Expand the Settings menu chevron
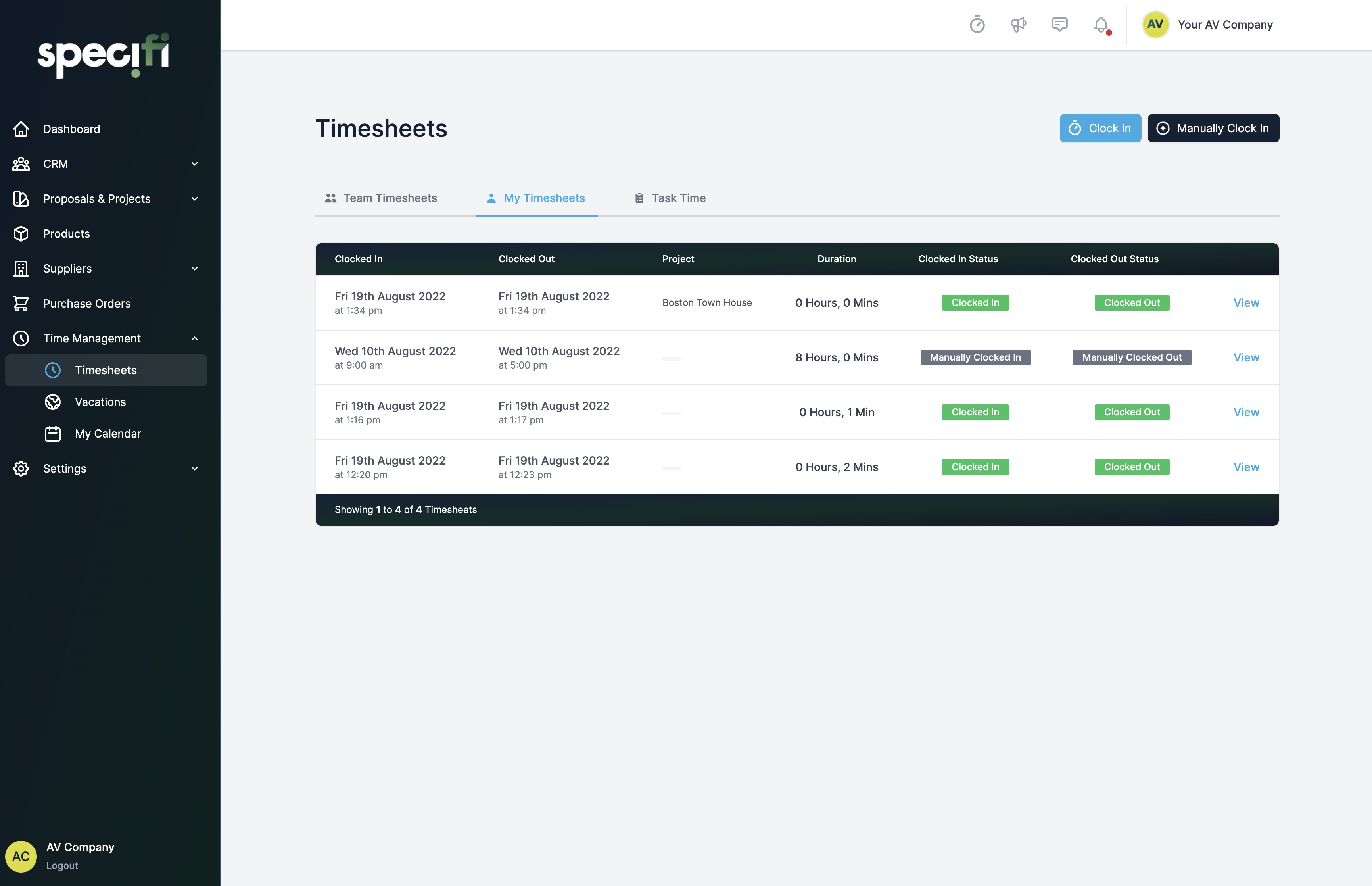 (195, 468)
